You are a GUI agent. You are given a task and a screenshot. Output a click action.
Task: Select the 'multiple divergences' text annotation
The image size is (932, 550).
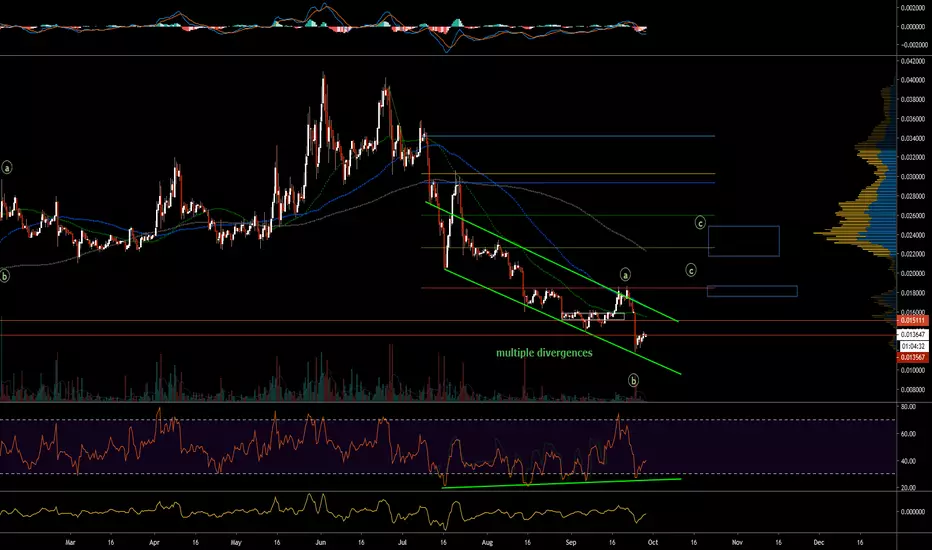[x=544, y=353]
